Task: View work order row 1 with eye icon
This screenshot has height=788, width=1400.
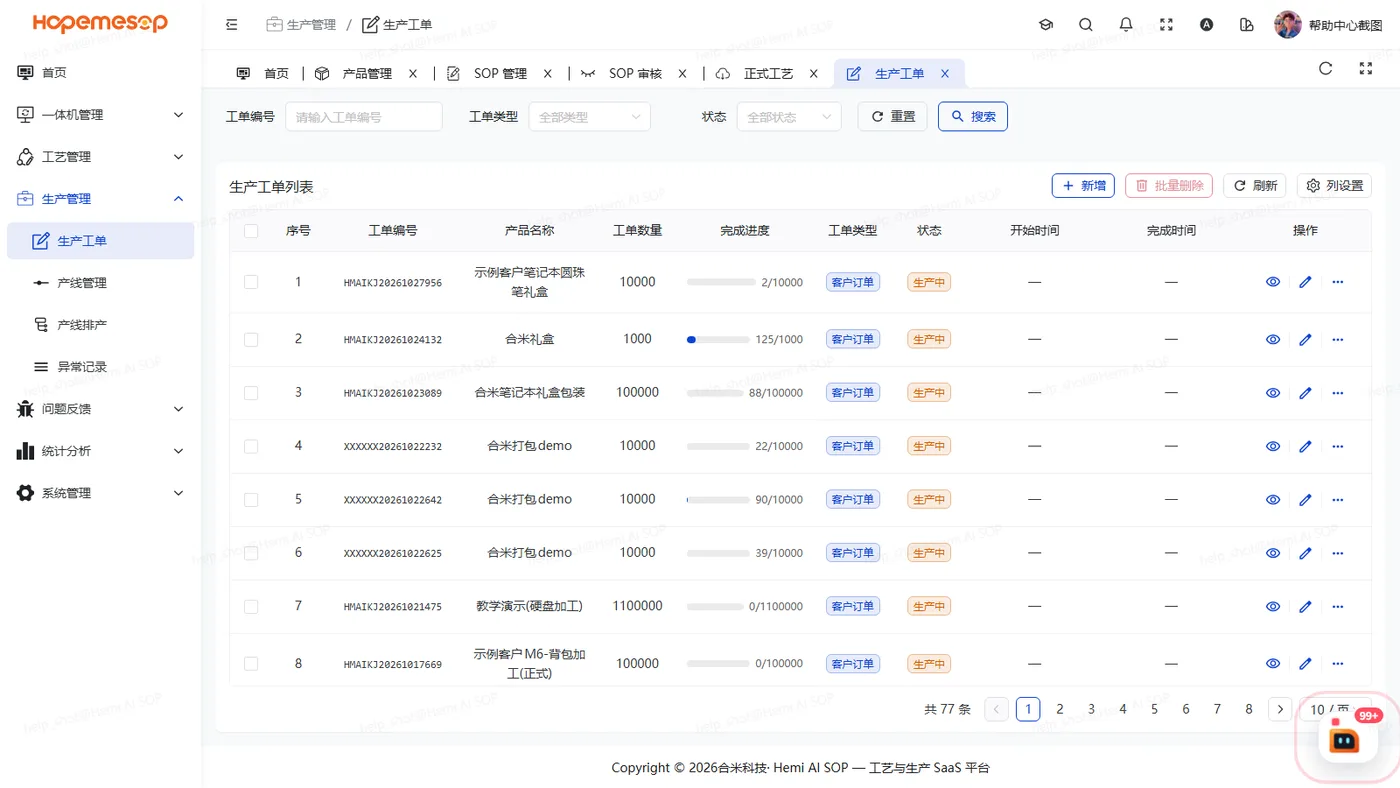Action: click(x=1273, y=282)
